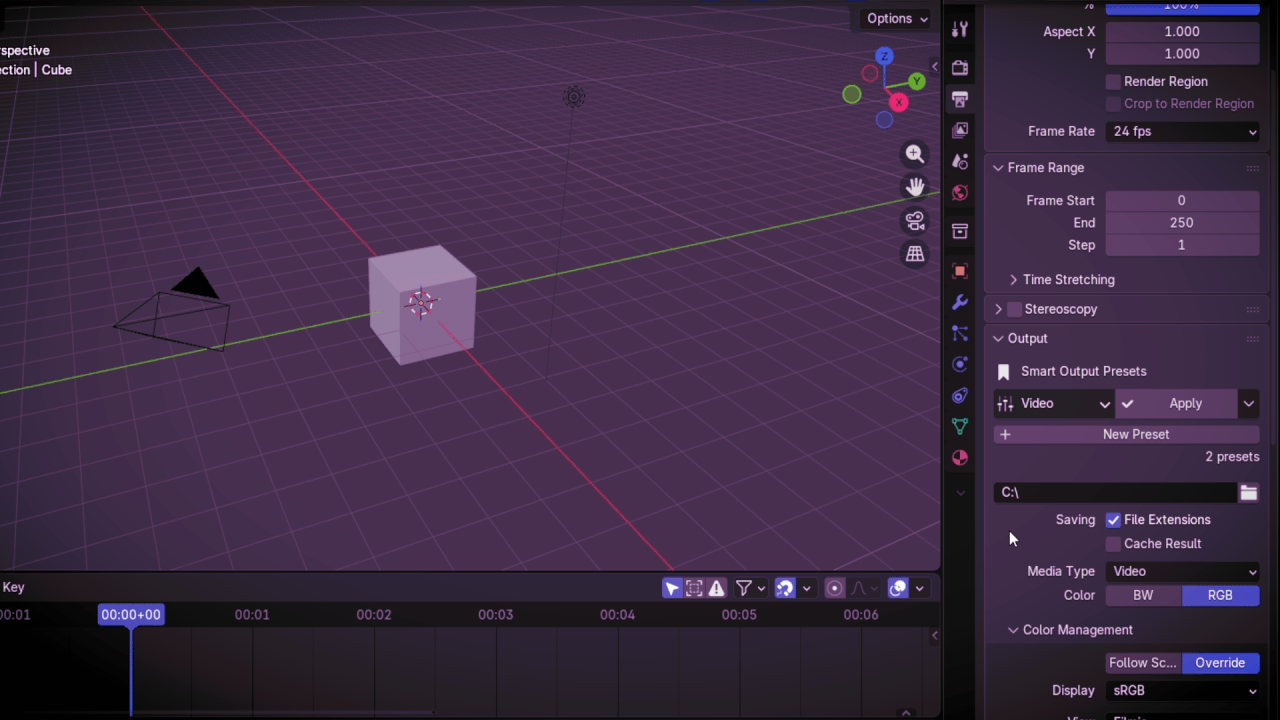Open the Particles properties tab
1280x720 pixels.
(x=960, y=333)
